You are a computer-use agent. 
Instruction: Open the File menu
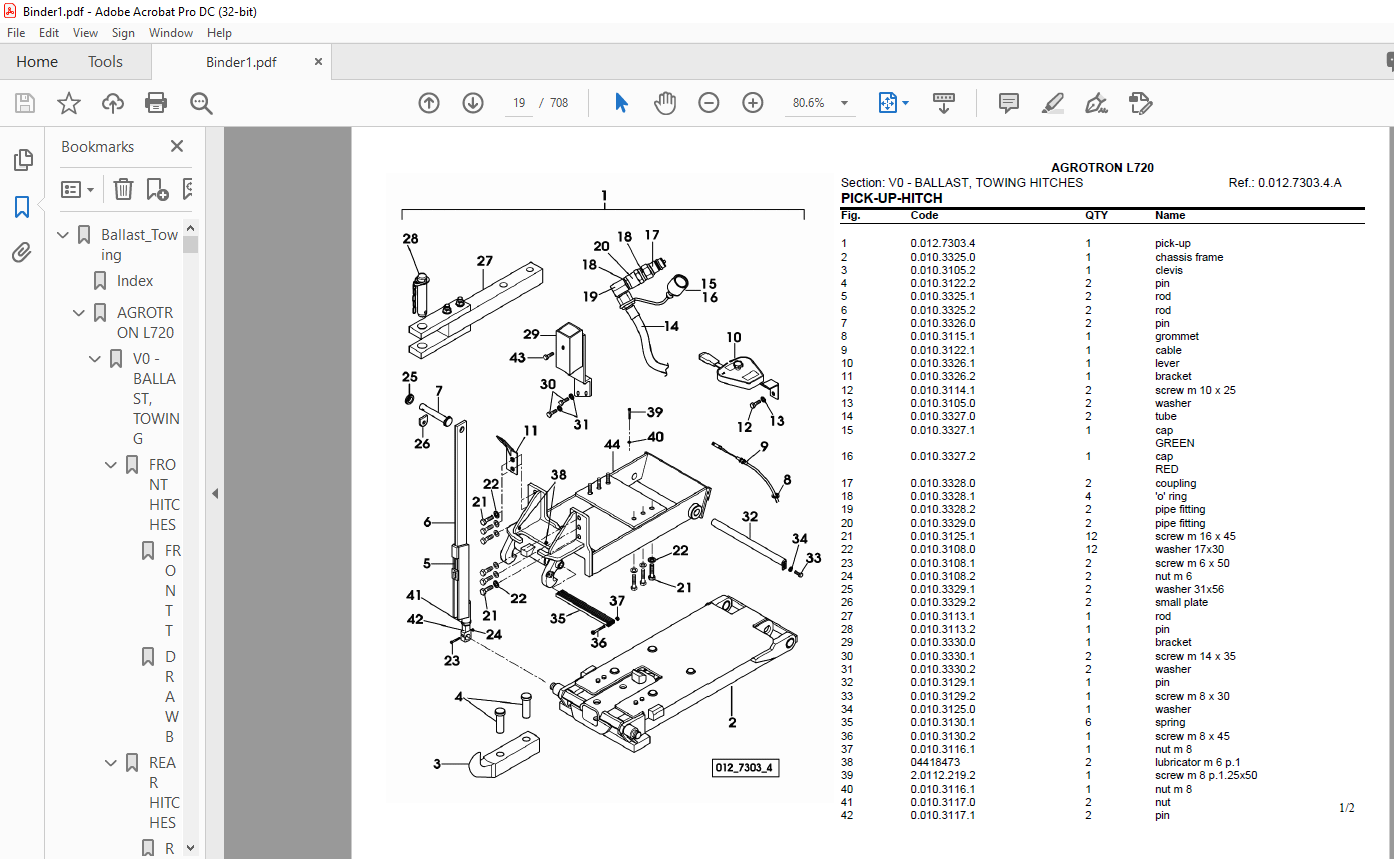point(16,33)
